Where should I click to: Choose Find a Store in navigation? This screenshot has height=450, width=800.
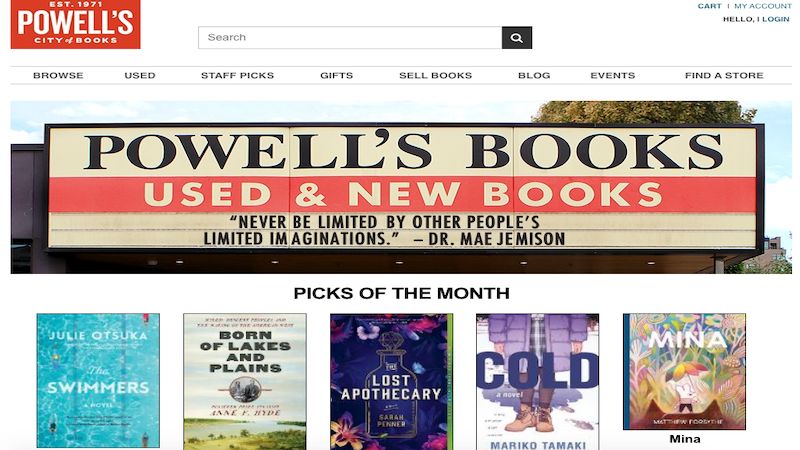pyautogui.click(x=724, y=76)
